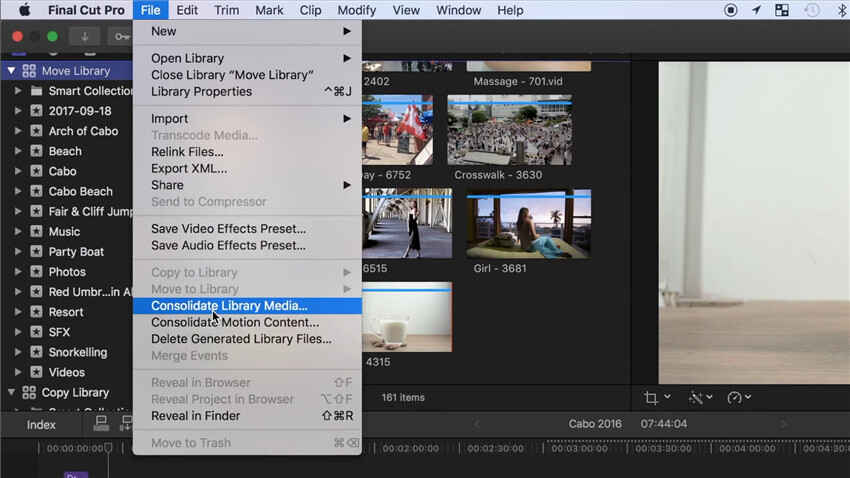Click the event star icon beside Videos
This screenshot has height=478, width=850.
(x=36, y=372)
